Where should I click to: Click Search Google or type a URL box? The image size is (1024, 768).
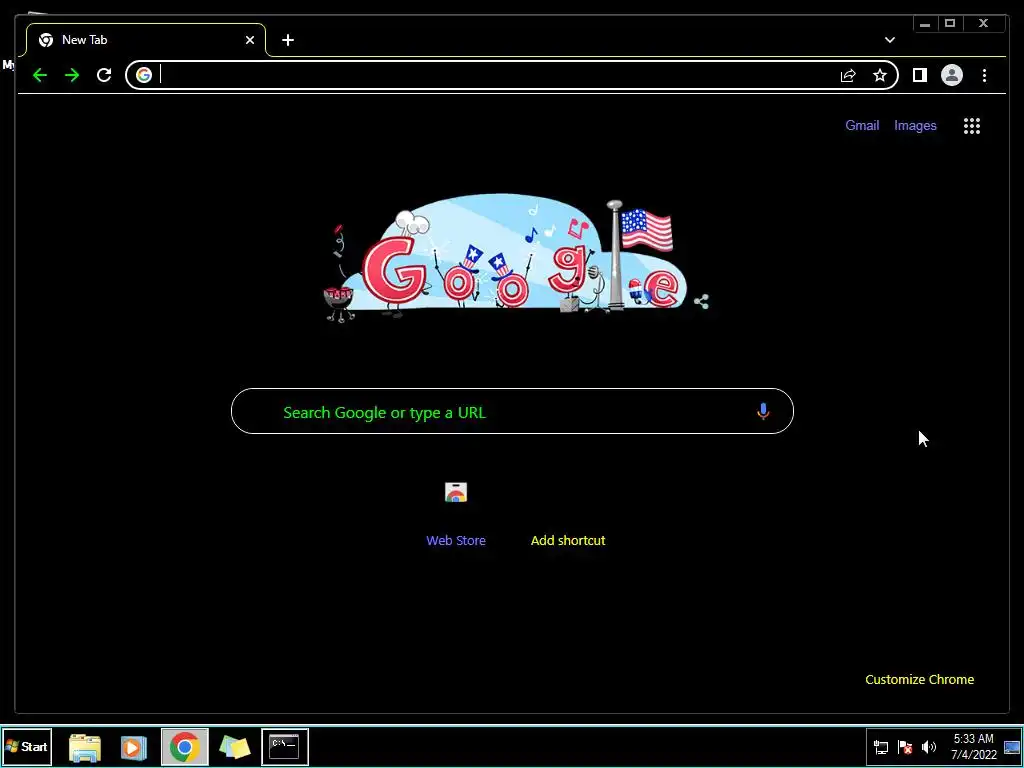(x=512, y=411)
